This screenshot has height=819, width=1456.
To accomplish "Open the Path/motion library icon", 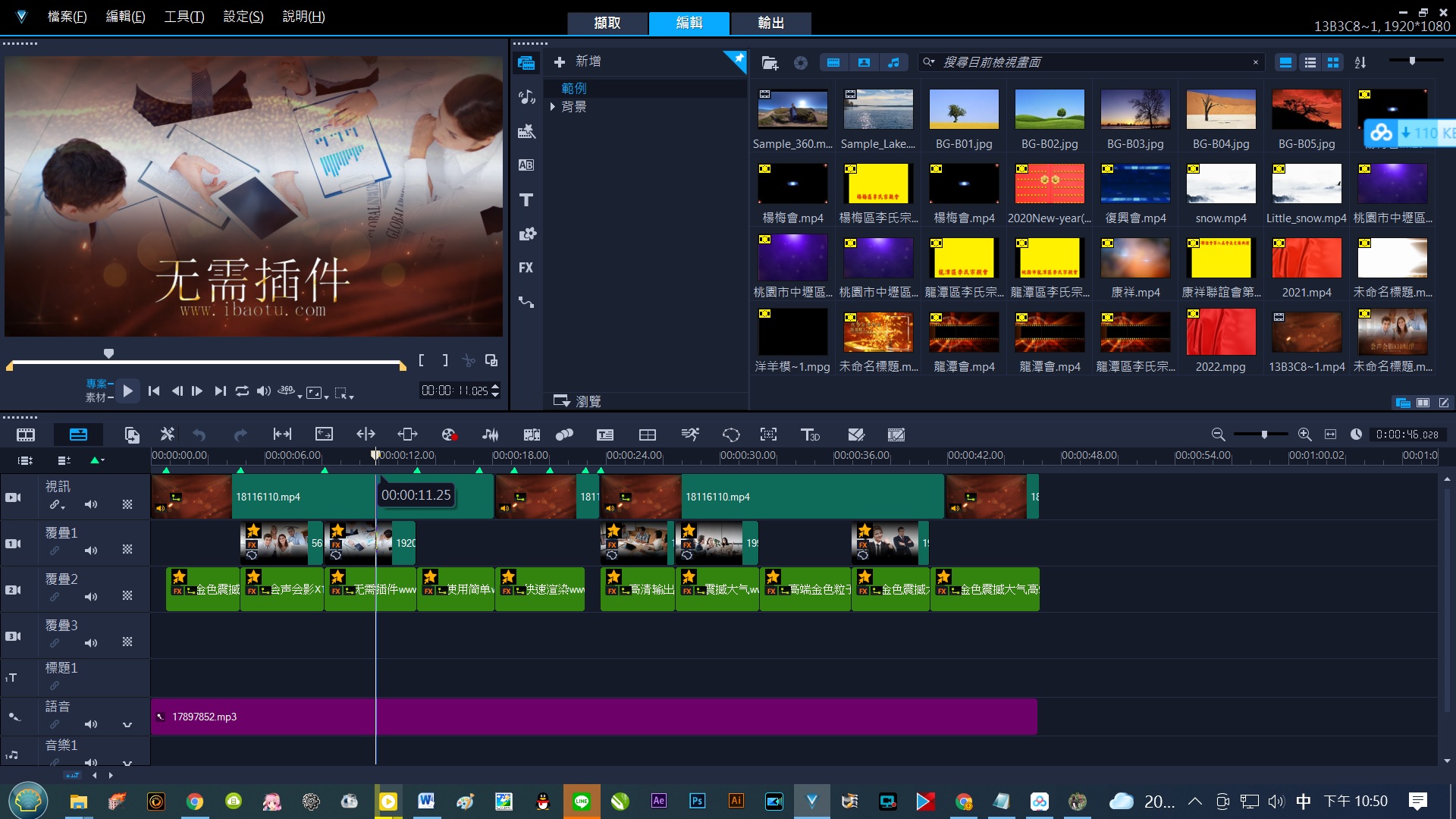I will tap(526, 302).
